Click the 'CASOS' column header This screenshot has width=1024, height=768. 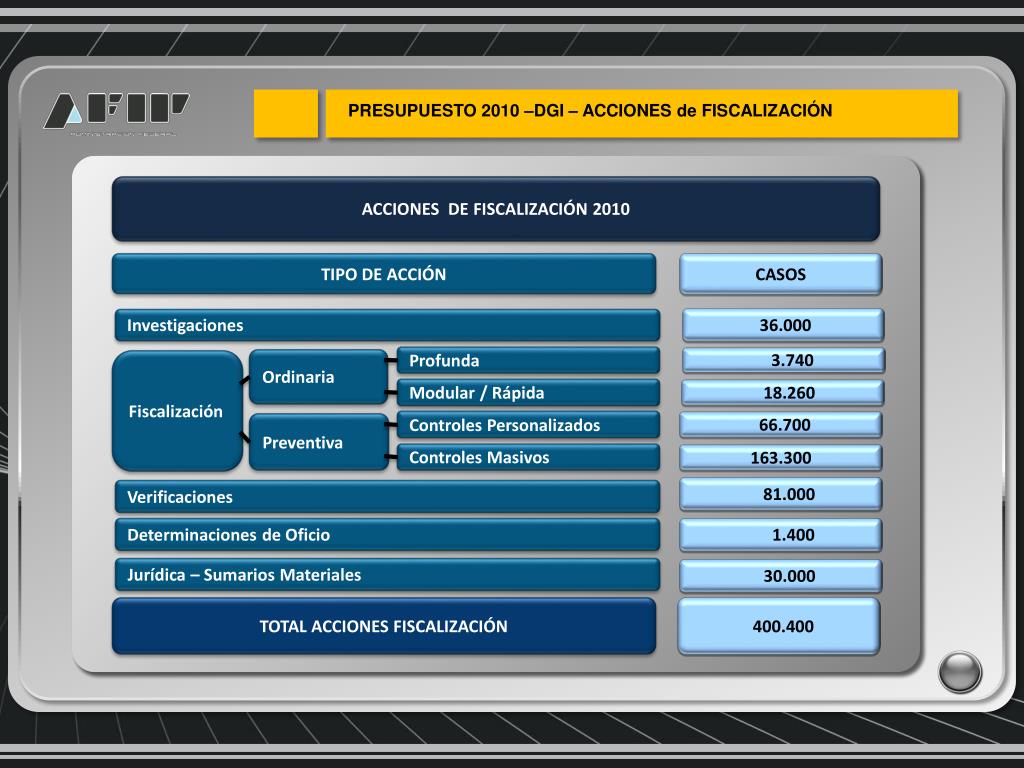tap(780, 274)
